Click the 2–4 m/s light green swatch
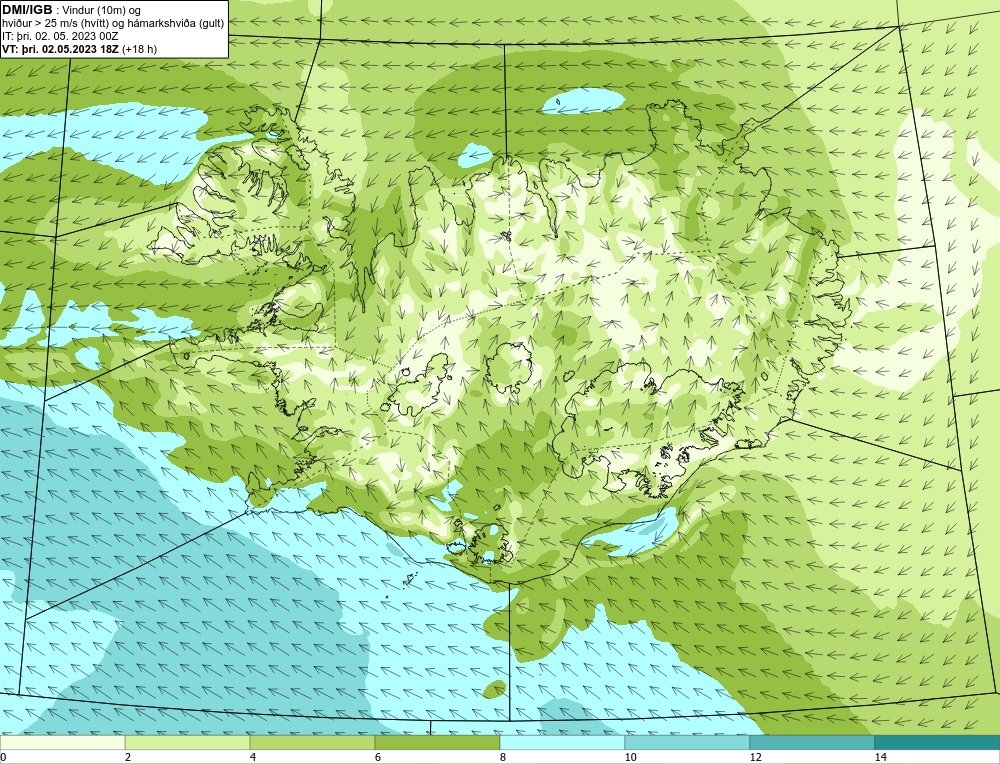 coord(188,742)
